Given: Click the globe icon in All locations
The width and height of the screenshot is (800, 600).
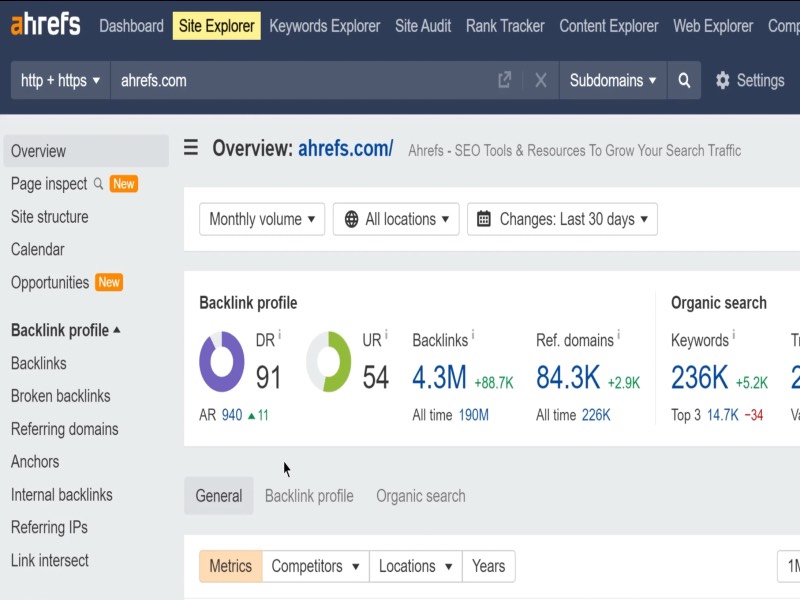Looking at the screenshot, I should [351, 219].
